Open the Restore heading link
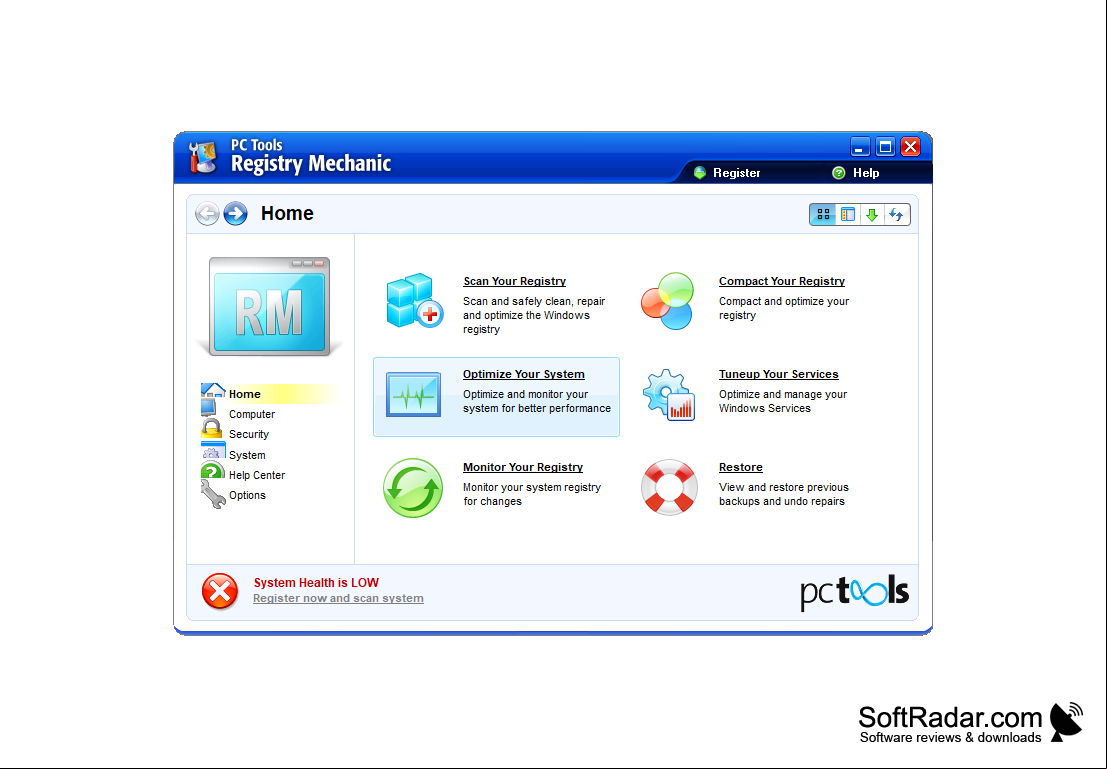The height and width of the screenshot is (769, 1107). [x=741, y=467]
